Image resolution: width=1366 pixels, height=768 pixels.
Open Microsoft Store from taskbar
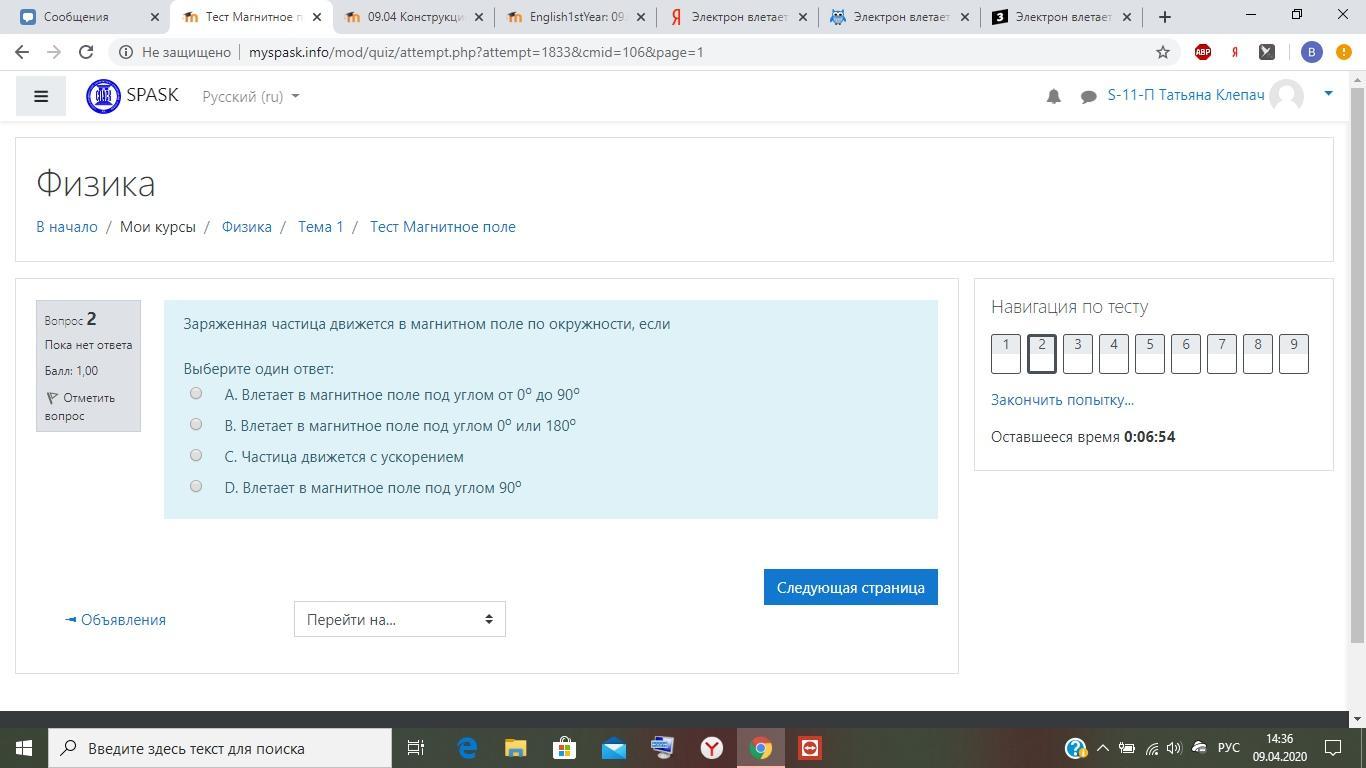(x=565, y=748)
